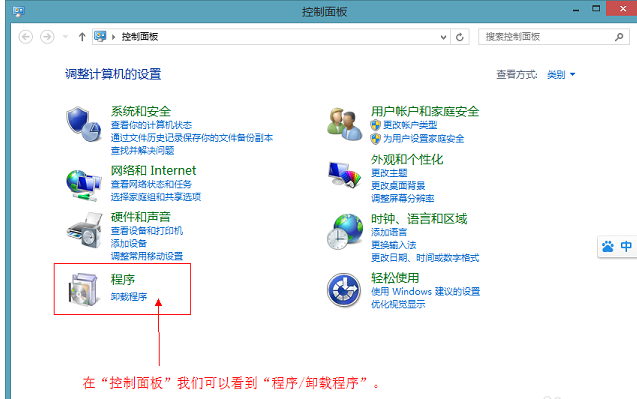Open the 硬件和声音 printer icon
Viewport: 637px width, 399px height.
(84, 230)
